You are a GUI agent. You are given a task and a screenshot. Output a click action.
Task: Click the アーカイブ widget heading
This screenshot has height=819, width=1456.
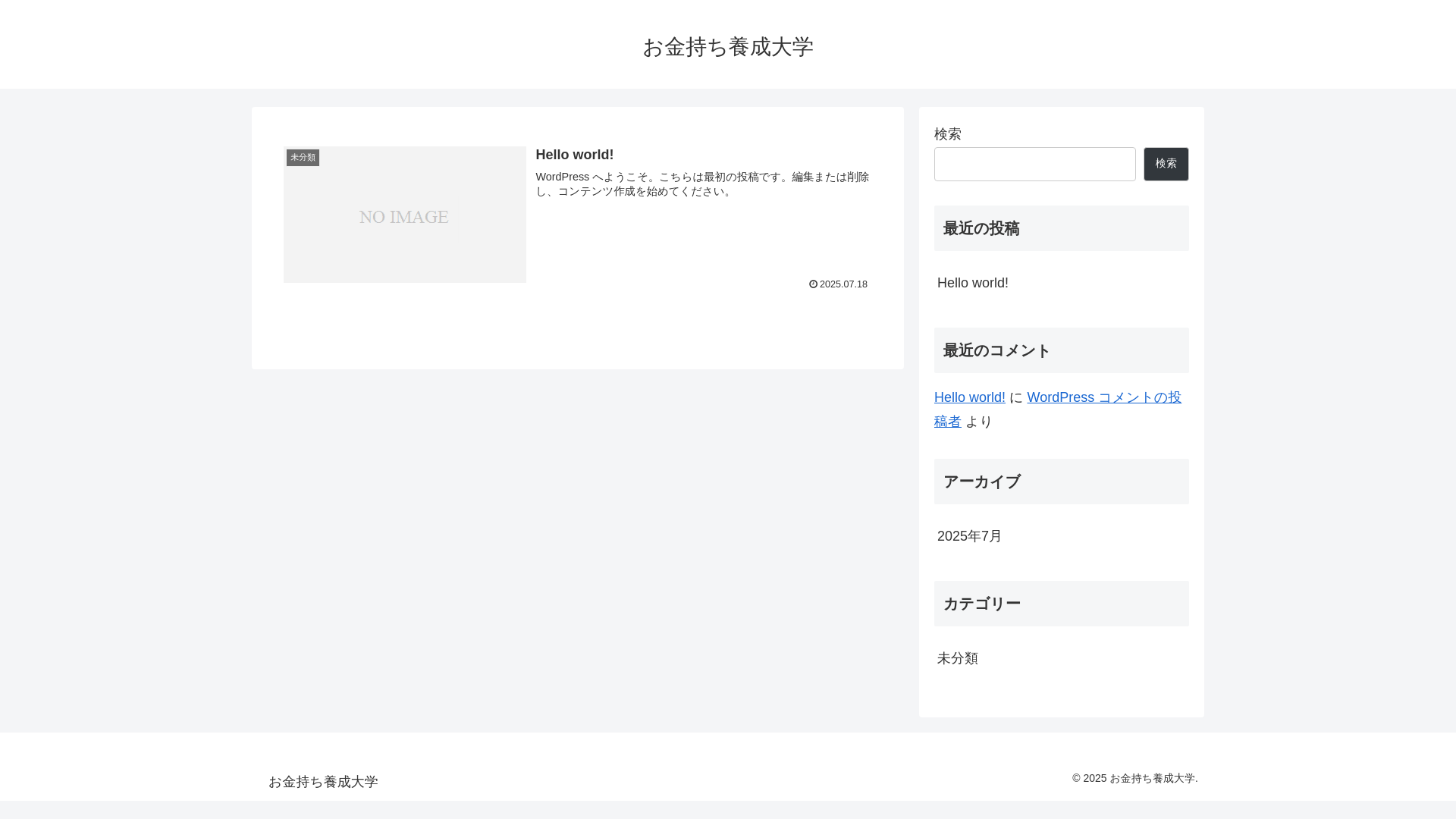1062,482
